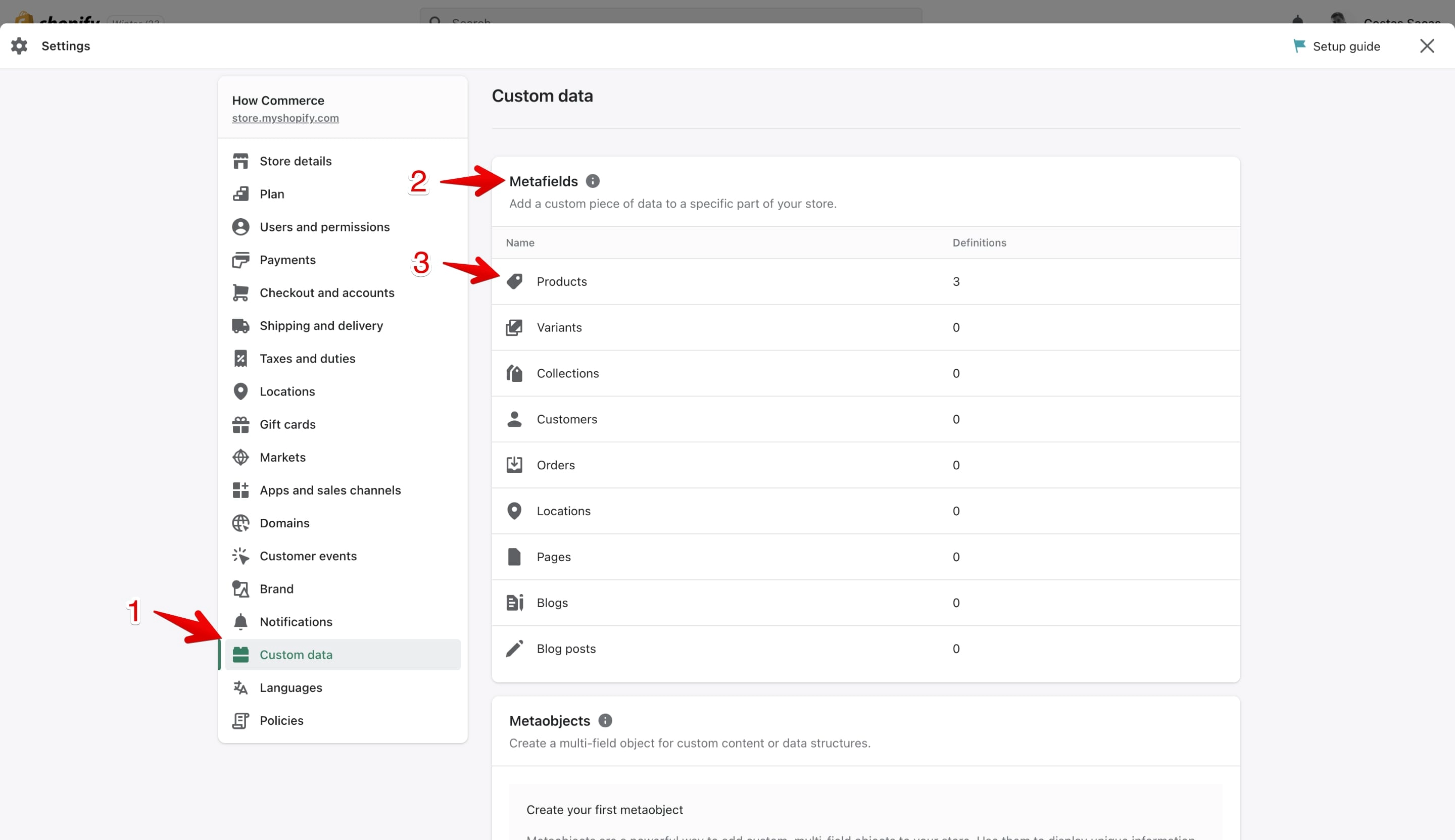The image size is (1455, 840).
Task: Go to Shipping and delivery
Action: (x=343, y=326)
